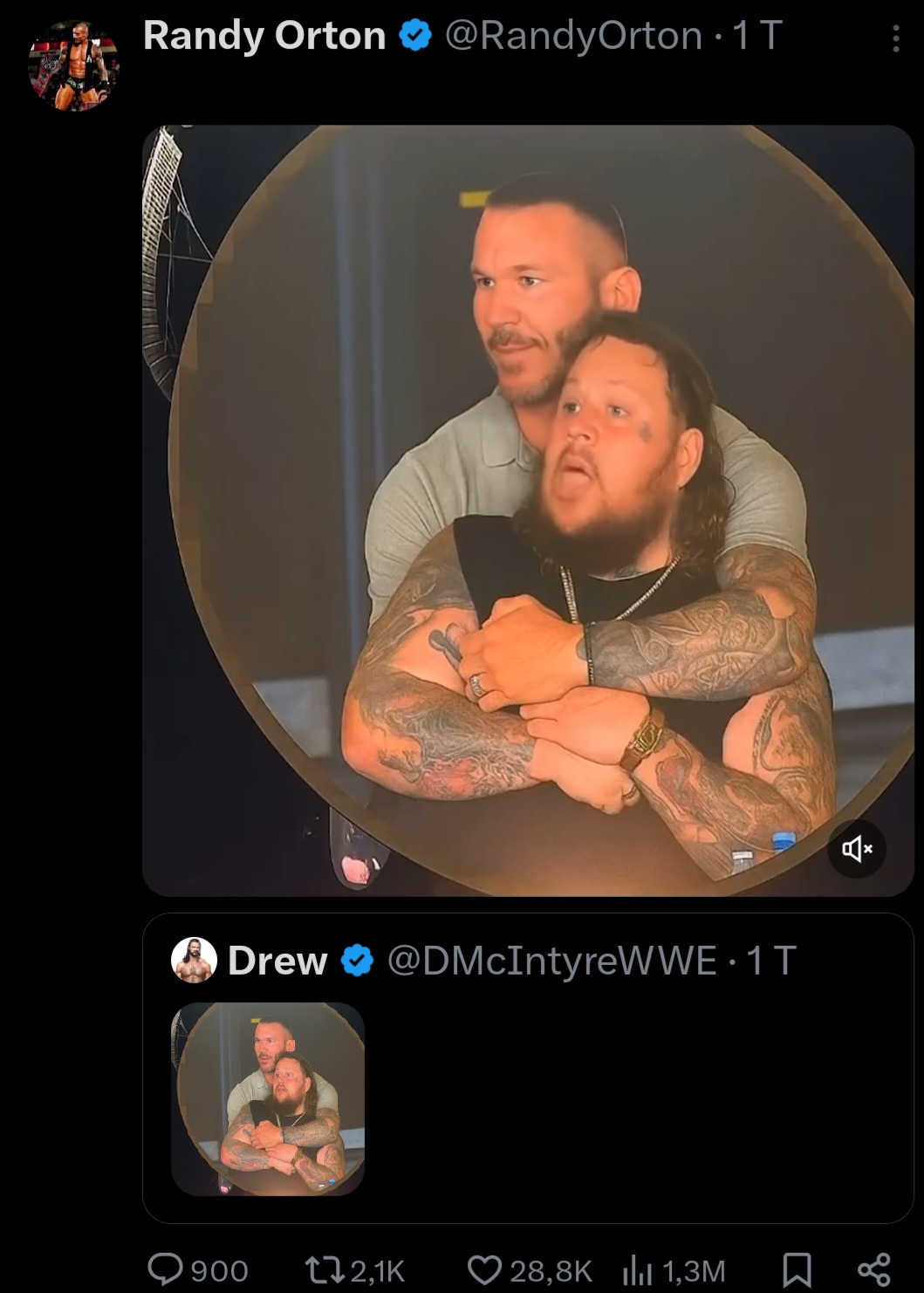This screenshot has height=1293, width=924.
Task: Click Drew's verified checkmark badge
Action: click(356, 961)
